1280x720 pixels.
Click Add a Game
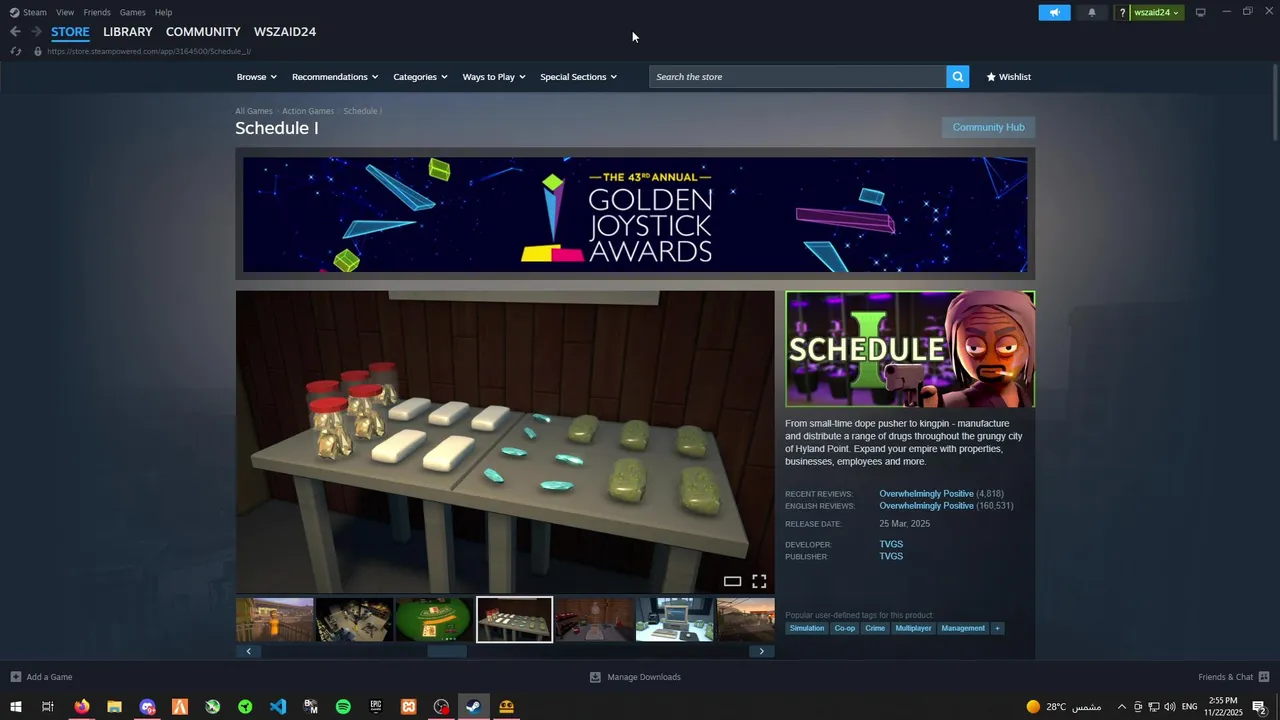(x=41, y=677)
